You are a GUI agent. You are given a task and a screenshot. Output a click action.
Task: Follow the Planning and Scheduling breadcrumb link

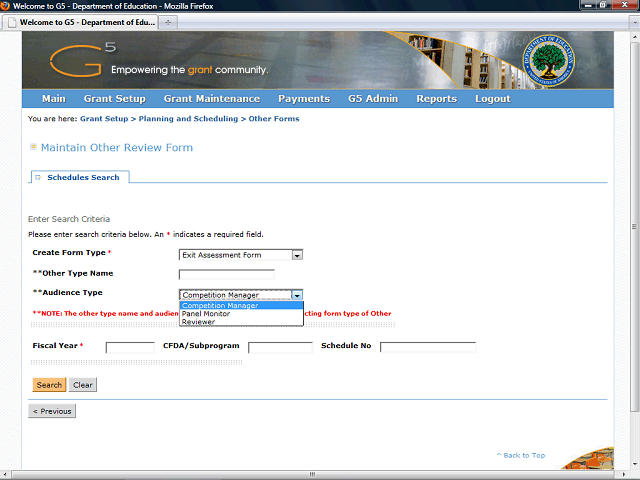coord(188,119)
